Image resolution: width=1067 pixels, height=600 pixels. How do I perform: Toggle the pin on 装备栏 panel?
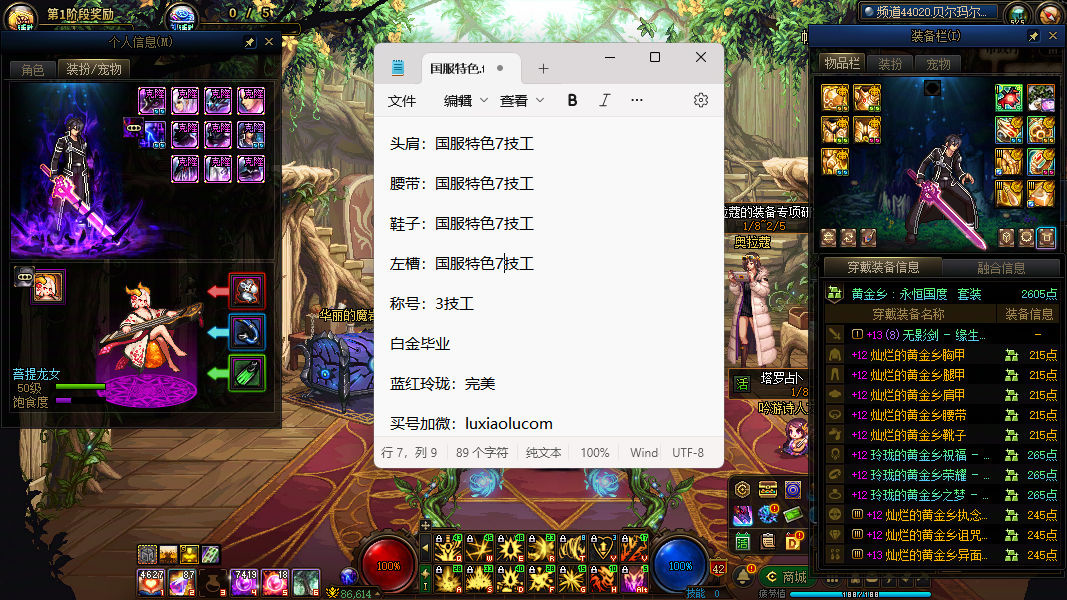pyautogui.click(x=1034, y=36)
